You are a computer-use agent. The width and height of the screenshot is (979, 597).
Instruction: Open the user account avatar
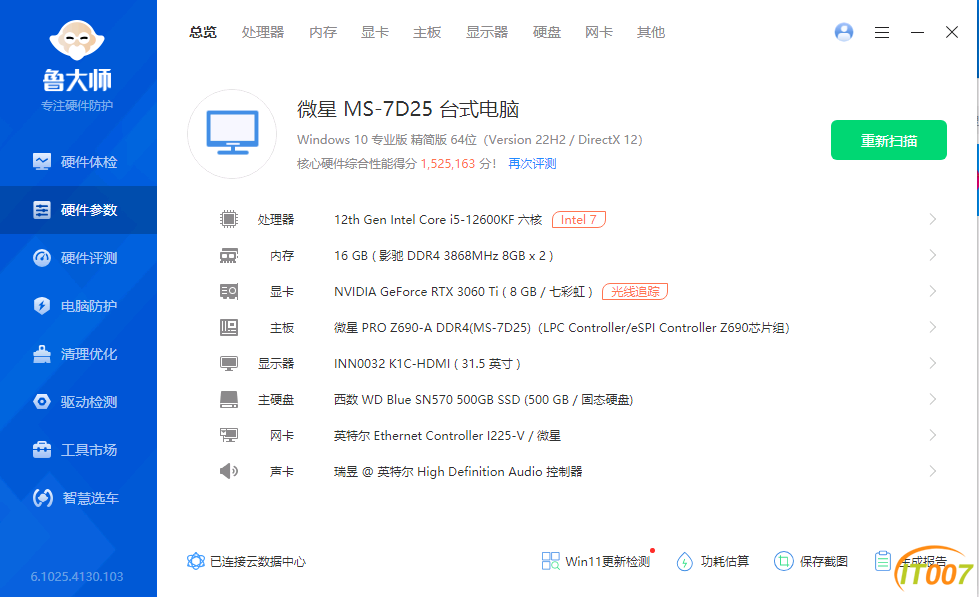pyautogui.click(x=844, y=32)
